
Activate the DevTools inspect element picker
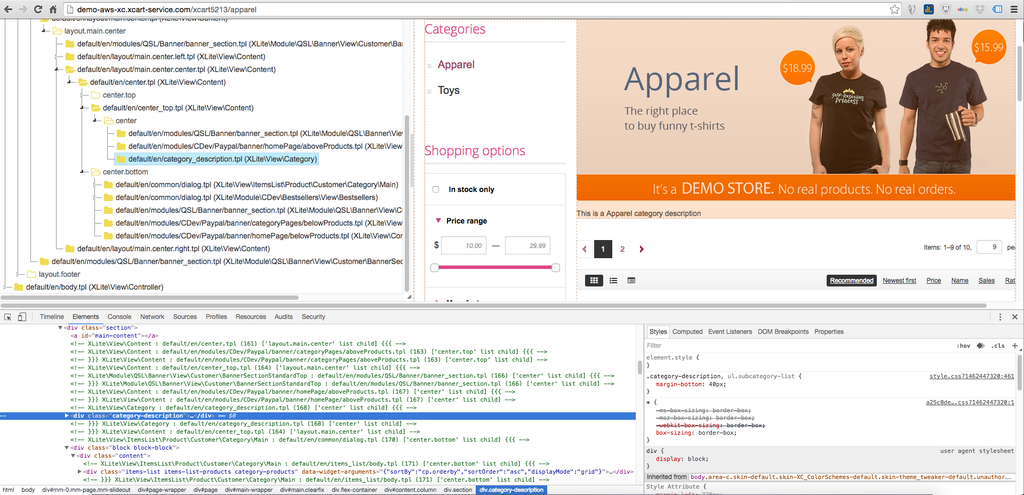tap(8, 317)
